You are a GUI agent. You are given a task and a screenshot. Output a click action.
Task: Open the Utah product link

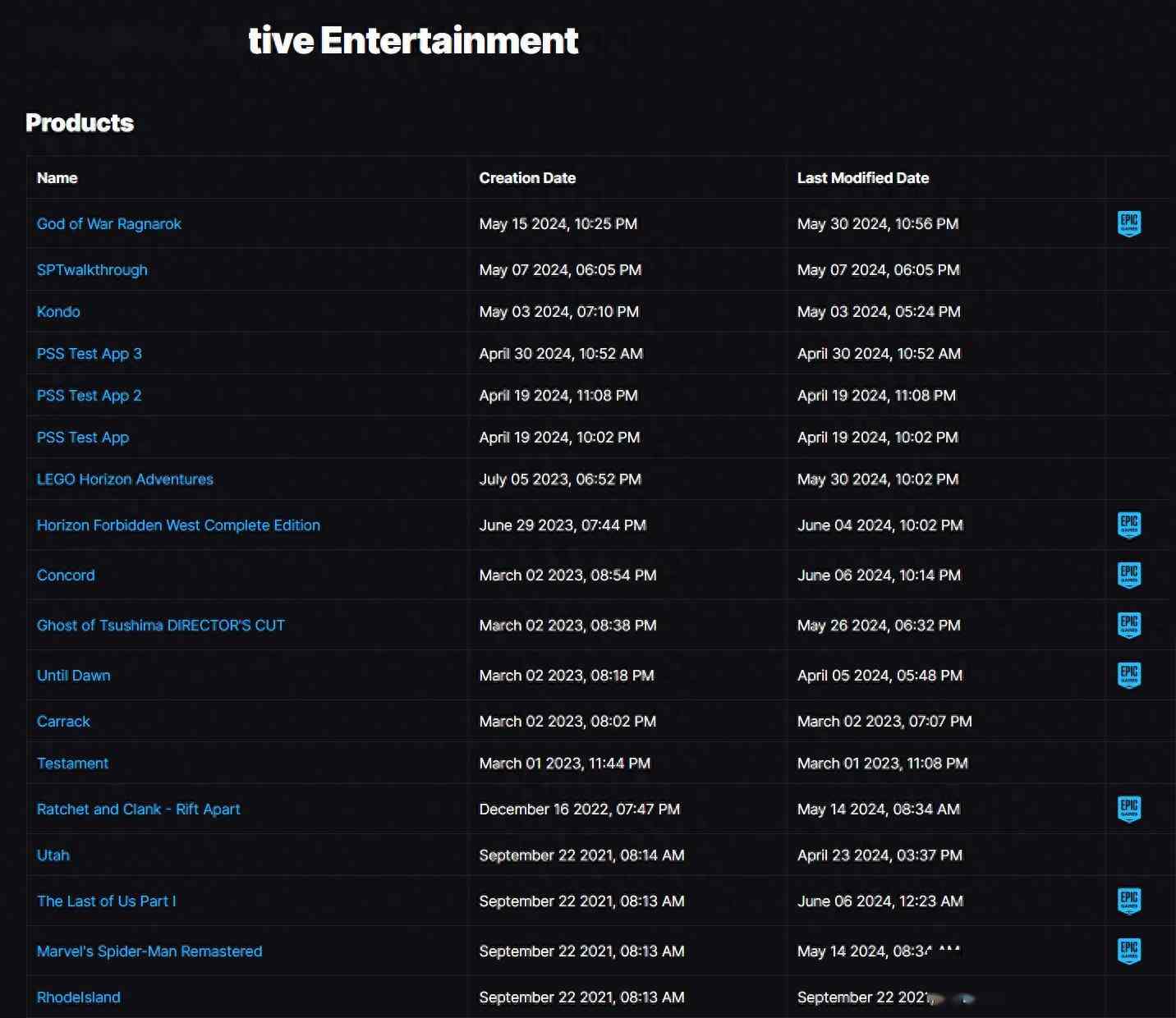coord(53,855)
